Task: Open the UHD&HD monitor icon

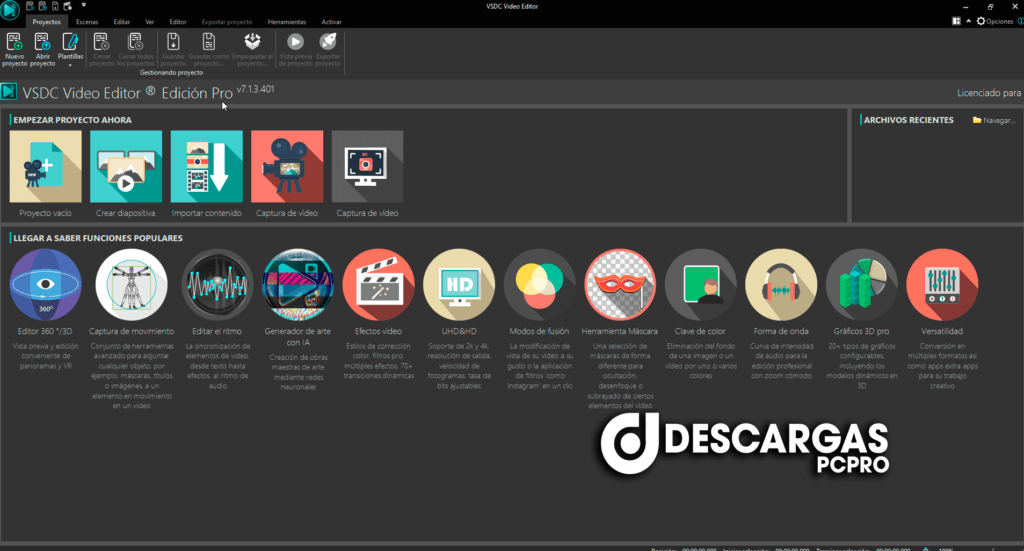Action: pyautogui.click(x=459, y=285)
